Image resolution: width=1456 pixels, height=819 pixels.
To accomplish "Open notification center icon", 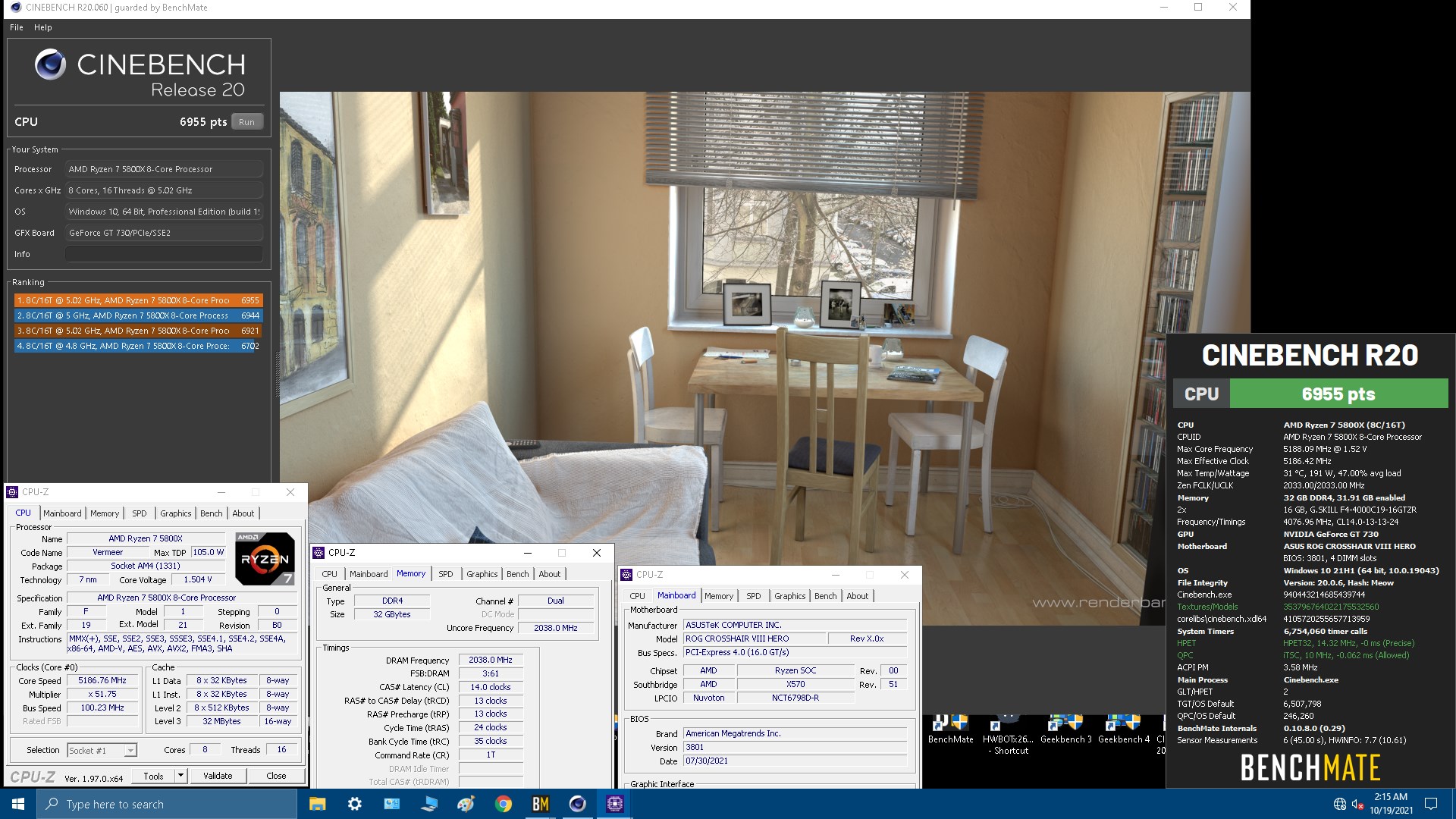I will [1431, 804].
